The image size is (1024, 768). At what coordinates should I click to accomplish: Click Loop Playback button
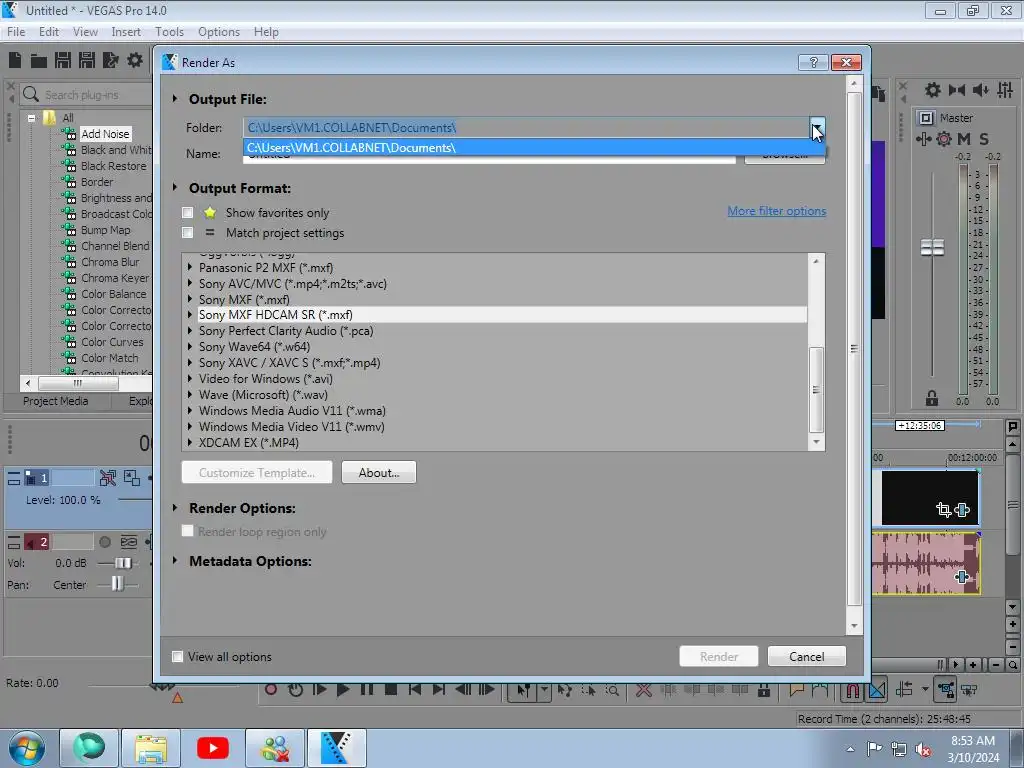click(x=295, y=689)
